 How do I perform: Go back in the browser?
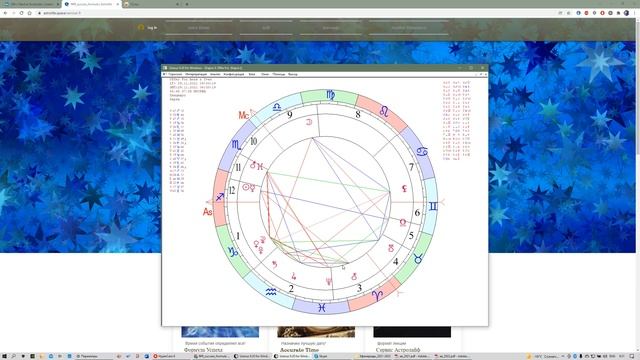[5, 13]
